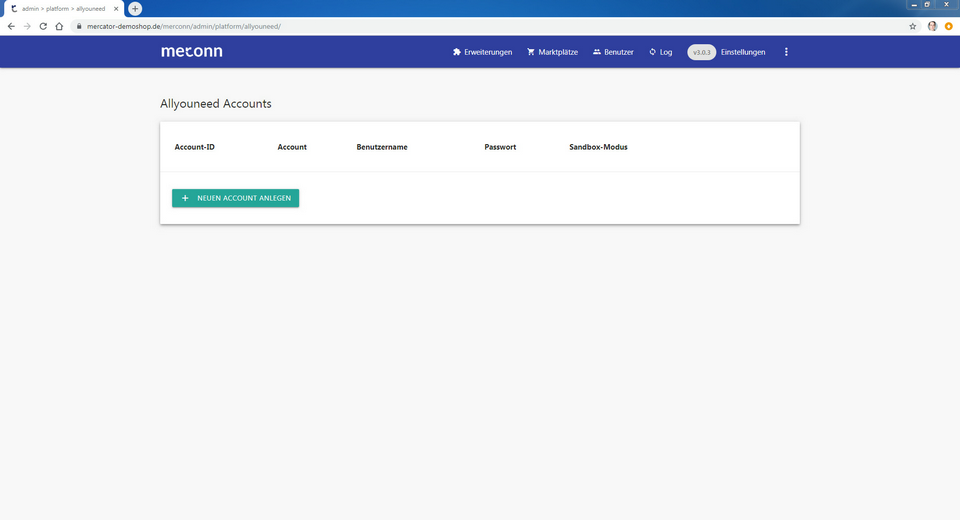960x520 pixels.
Task: Click the cart icon beside Marktplätze
Action: click(531, 52)
